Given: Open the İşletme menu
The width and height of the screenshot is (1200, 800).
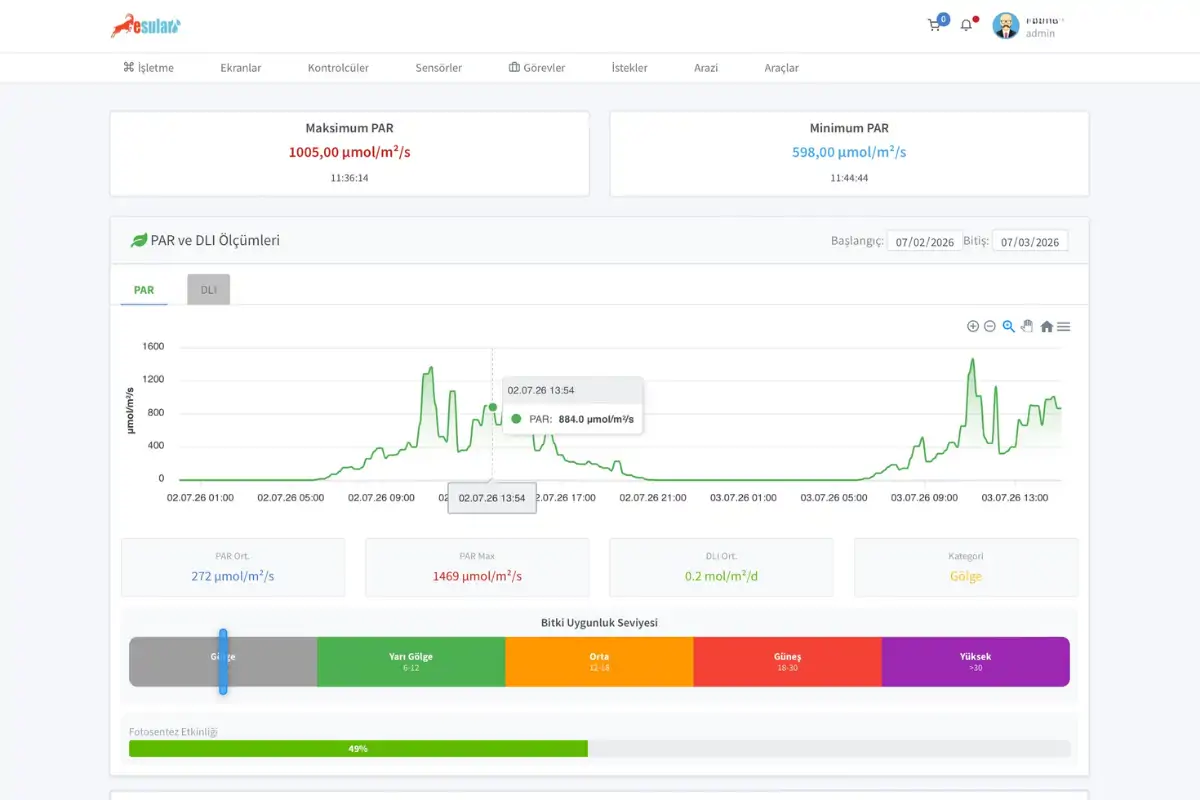Looking at the screenshot, I should (148, 68).
